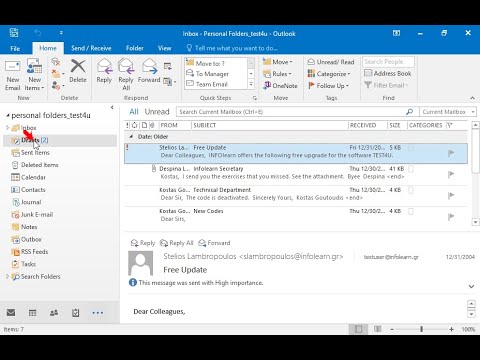Open the Junk E-mail folder

tap(37, 214)
